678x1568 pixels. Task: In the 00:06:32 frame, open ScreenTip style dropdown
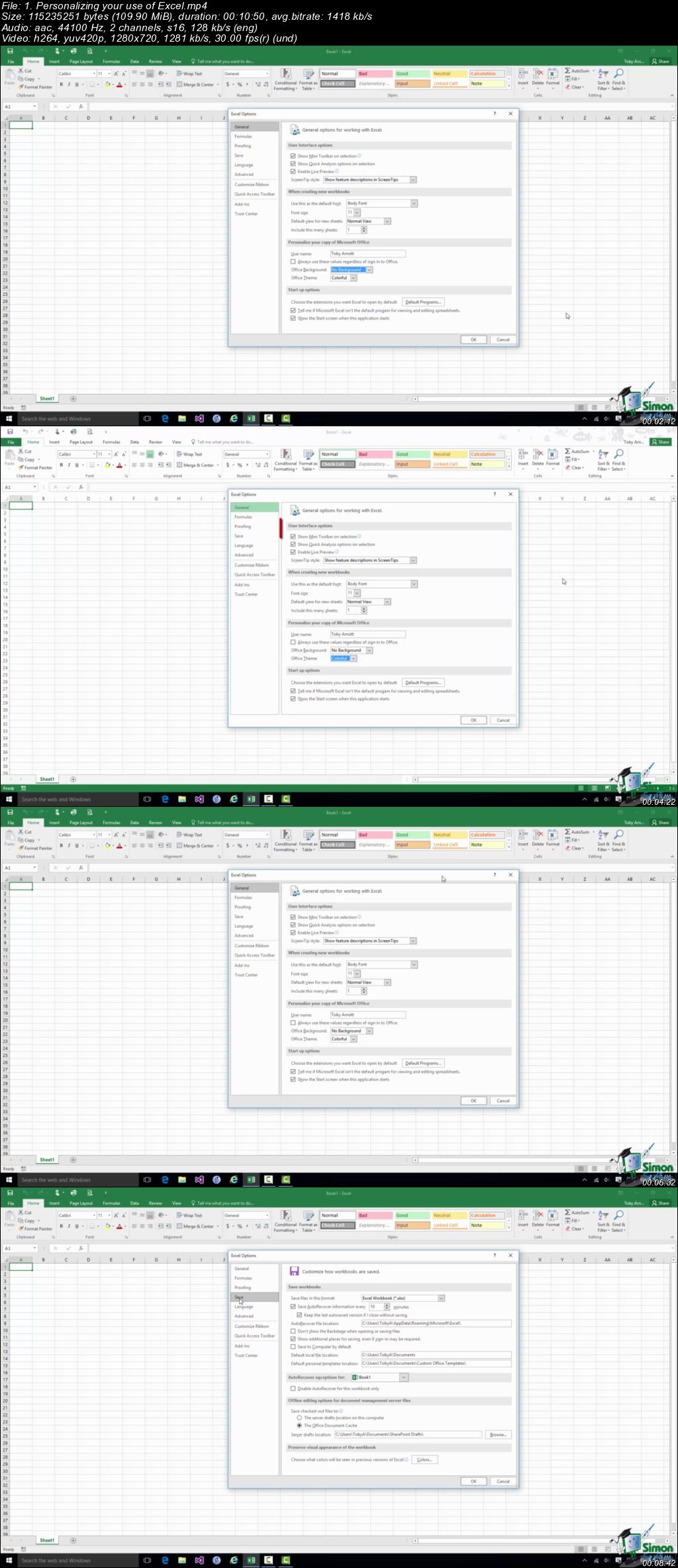coord(413,941)
